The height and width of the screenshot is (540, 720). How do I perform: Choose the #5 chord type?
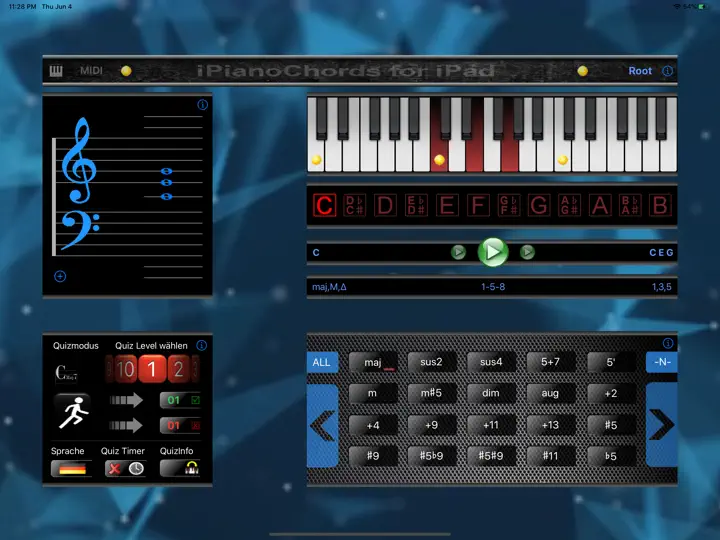pyautogui.click(x=611, y=425)
